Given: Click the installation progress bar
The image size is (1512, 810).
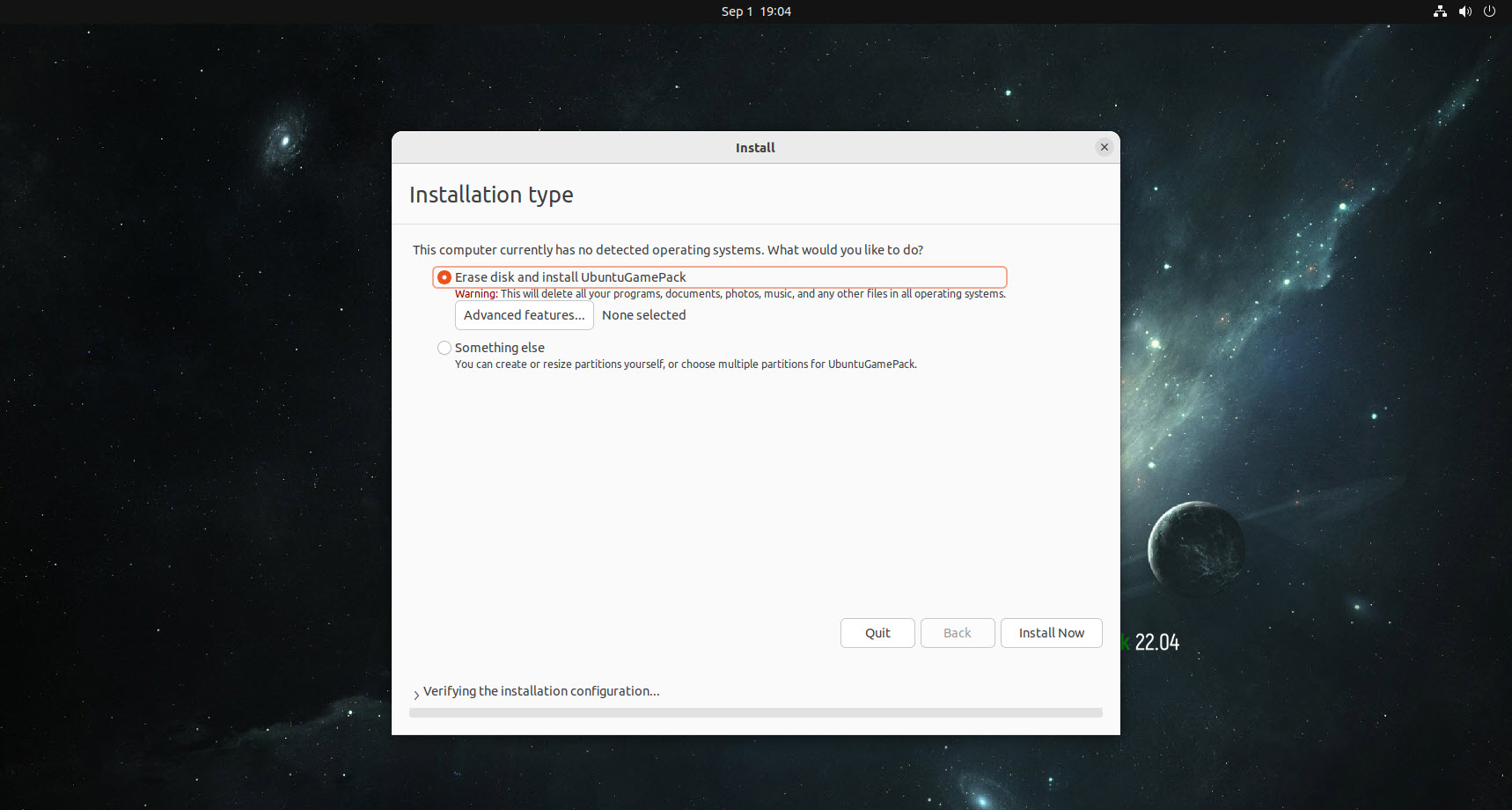Looking at the screenshot, I should pos(755,712).
